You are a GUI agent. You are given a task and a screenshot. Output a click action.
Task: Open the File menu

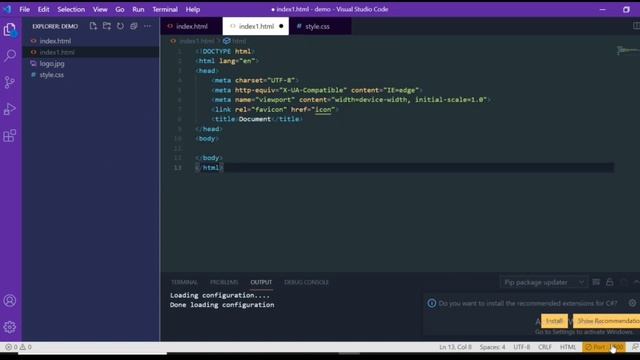[24, 9]
